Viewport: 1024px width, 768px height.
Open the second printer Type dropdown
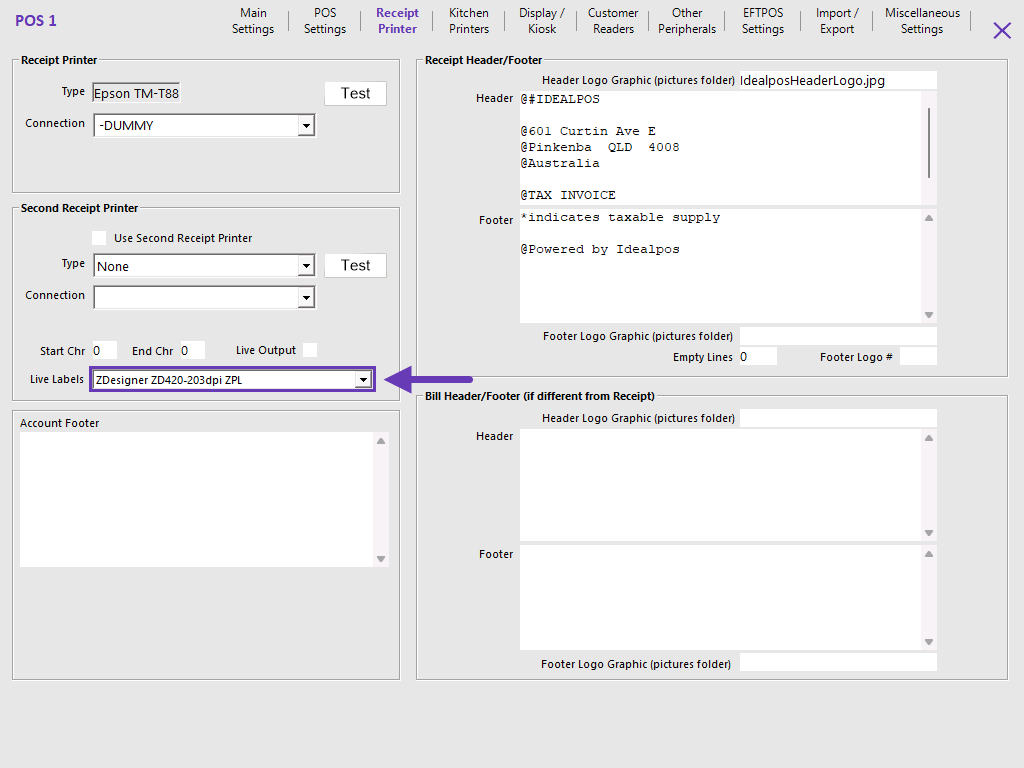click(306, 266)
